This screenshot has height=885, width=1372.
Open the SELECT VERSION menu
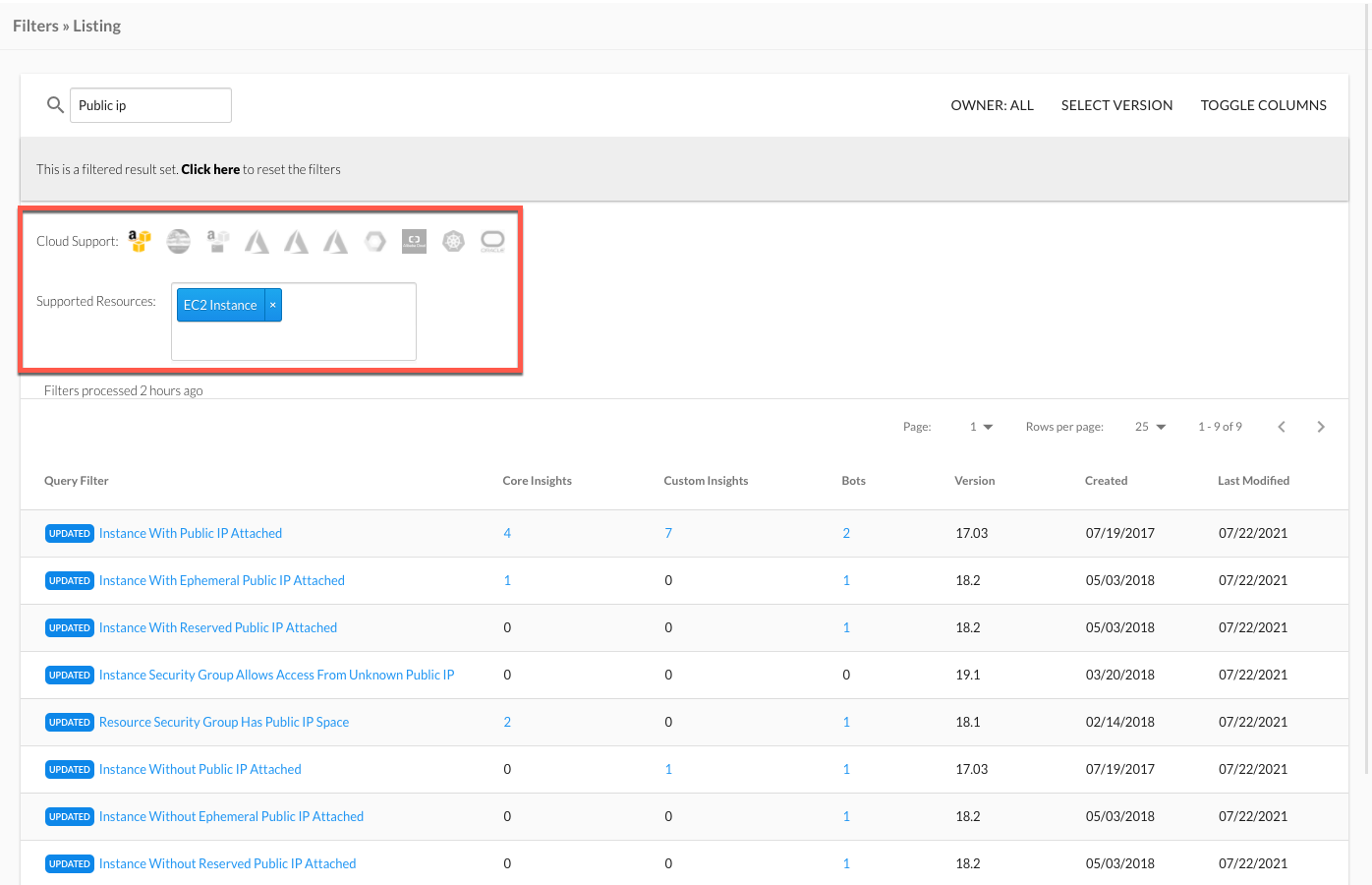click(x=1116, y=105)
